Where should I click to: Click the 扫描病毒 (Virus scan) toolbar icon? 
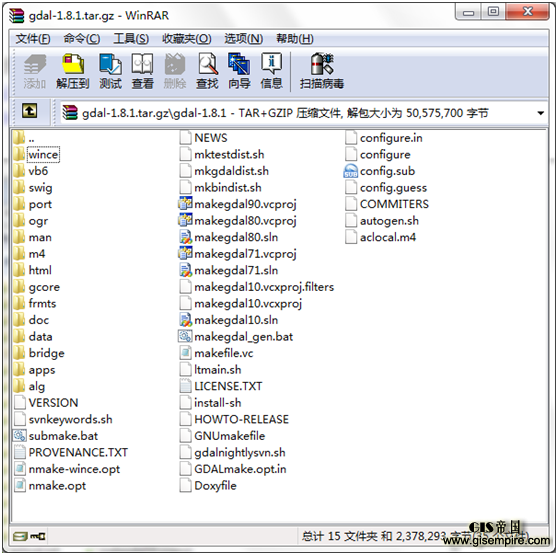tap(322, 71)
